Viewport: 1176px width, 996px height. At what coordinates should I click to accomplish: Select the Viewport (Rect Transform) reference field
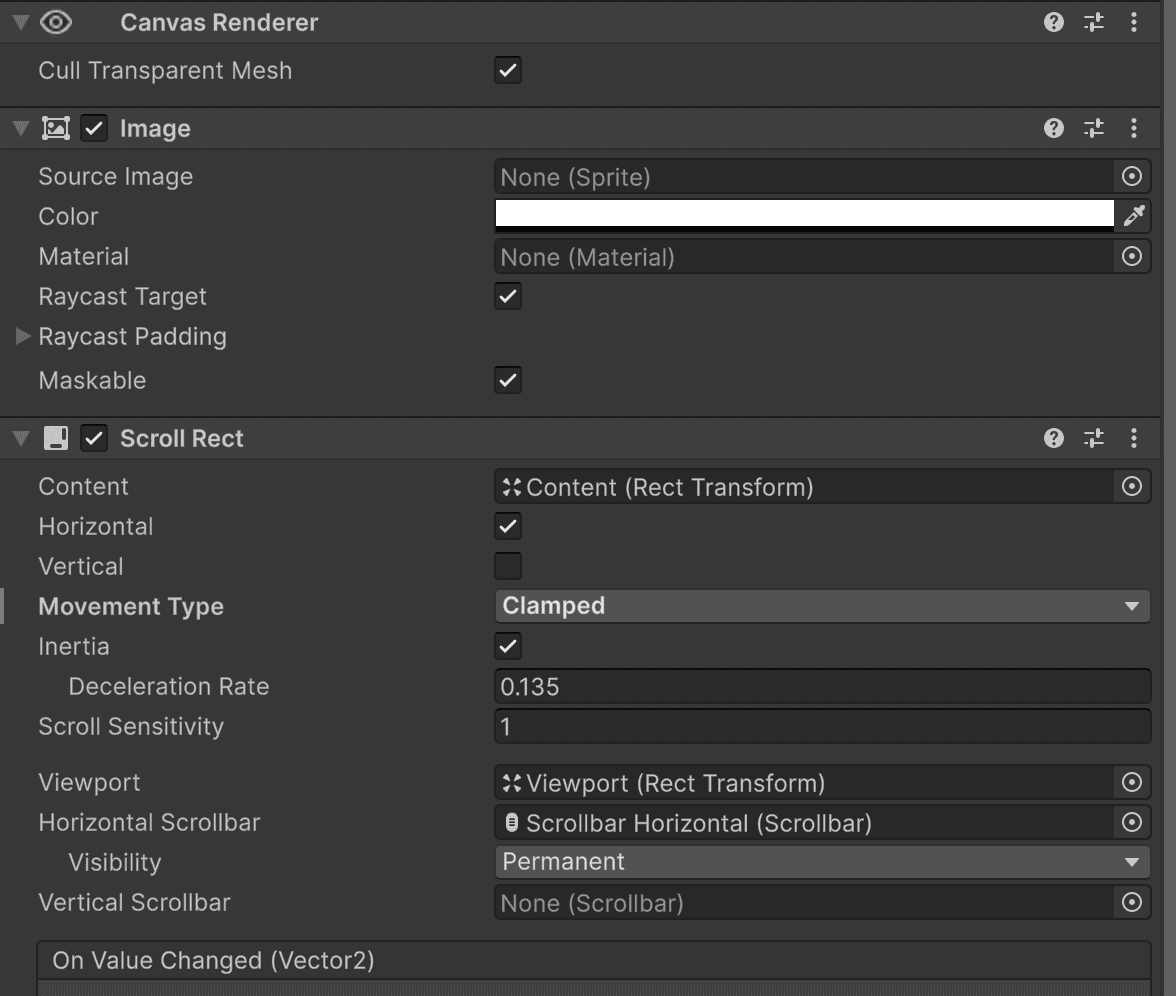click(804, 782)
